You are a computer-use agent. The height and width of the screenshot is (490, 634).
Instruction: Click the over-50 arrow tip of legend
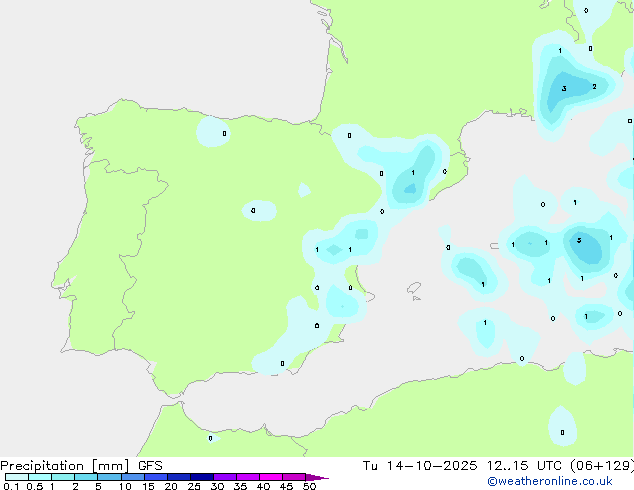coord(317,477)
